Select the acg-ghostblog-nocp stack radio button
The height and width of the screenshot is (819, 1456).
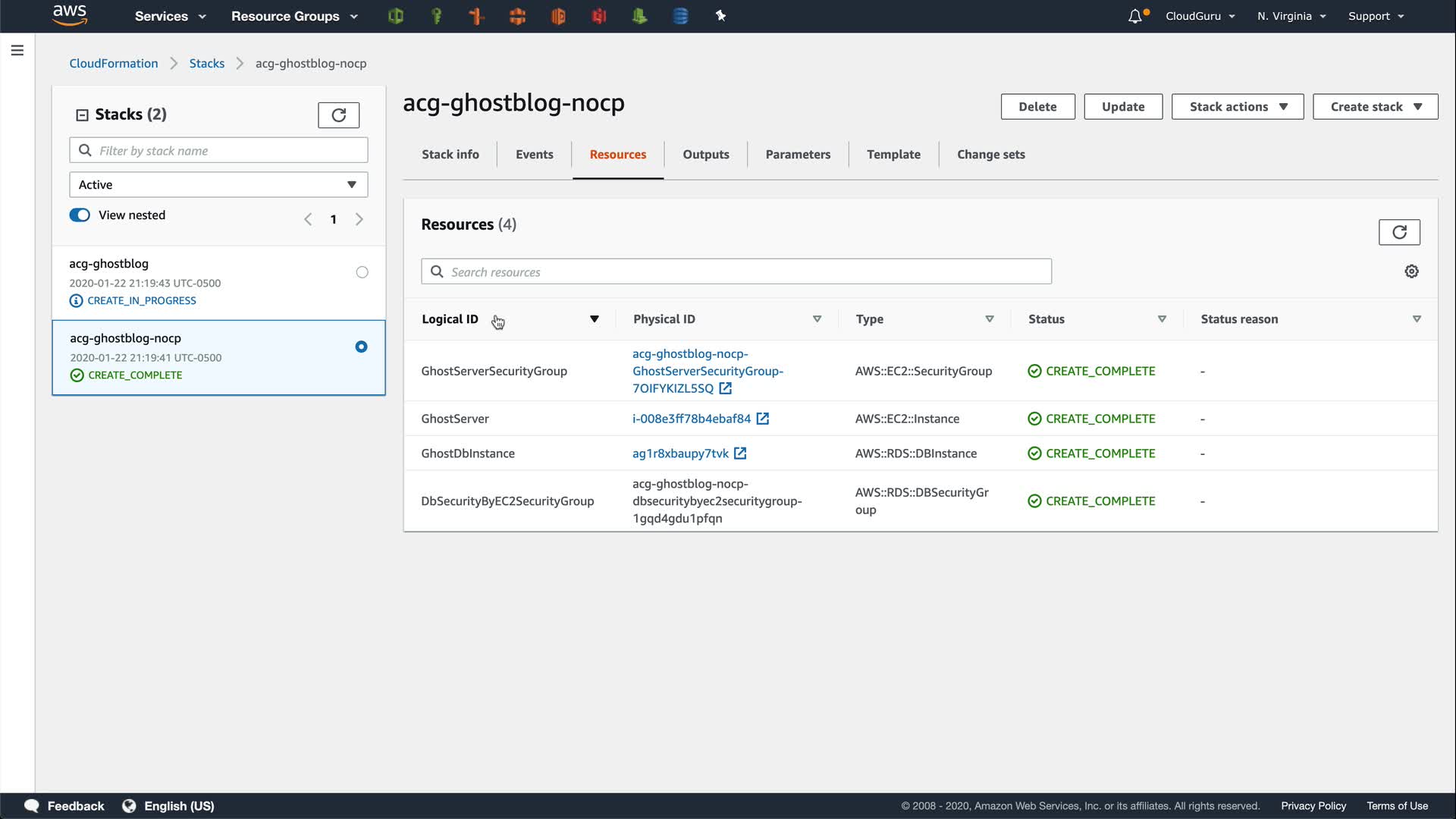tap(361, 347)
